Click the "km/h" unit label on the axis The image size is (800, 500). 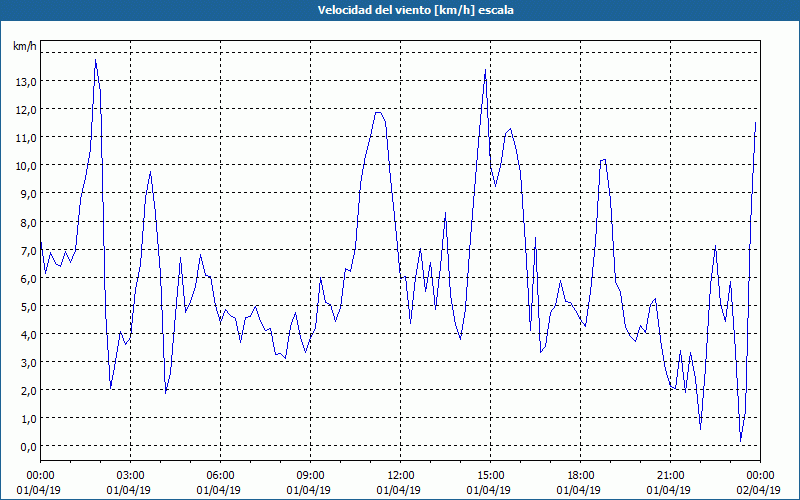coord(25,46)
